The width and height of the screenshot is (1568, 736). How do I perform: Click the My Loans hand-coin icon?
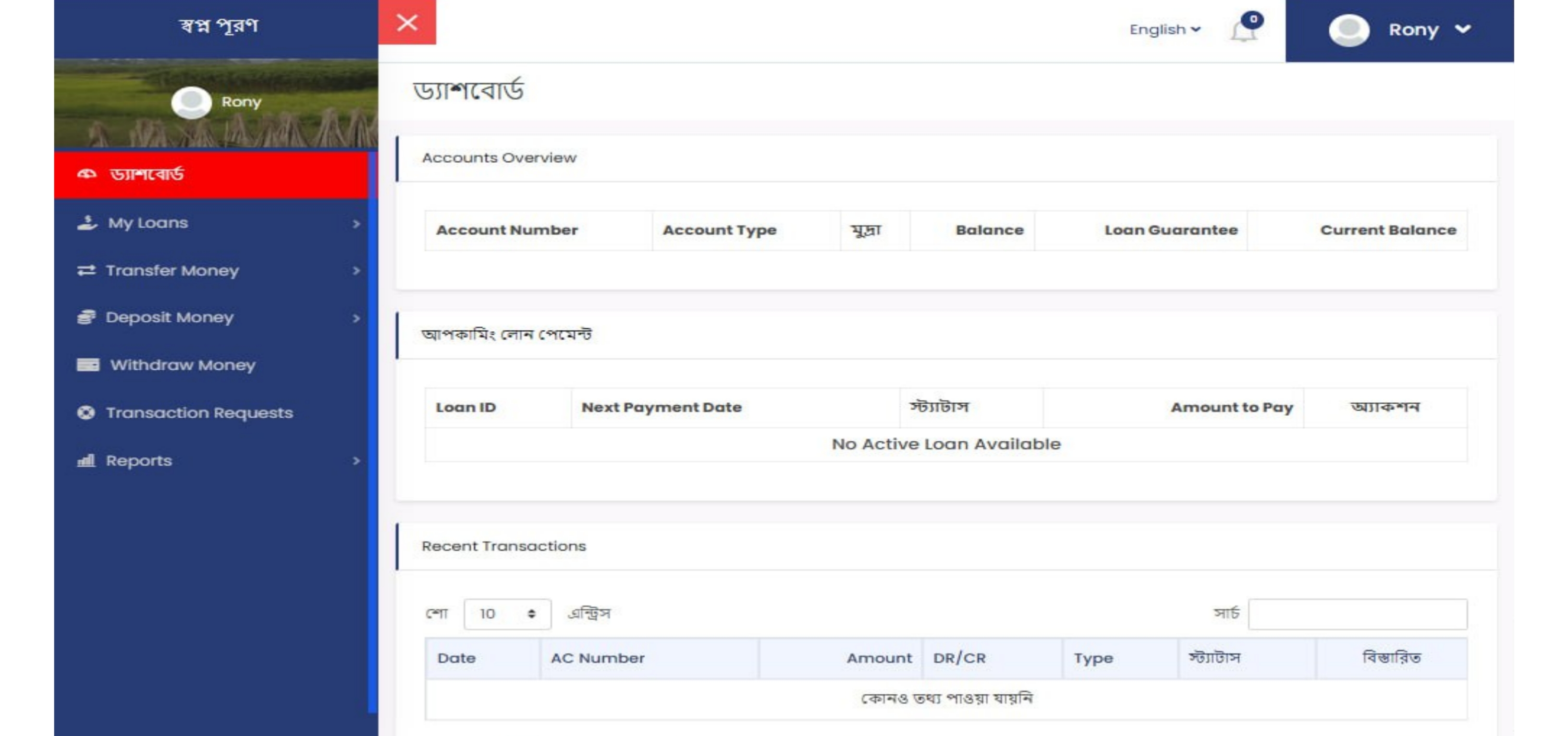click(87, 223)
